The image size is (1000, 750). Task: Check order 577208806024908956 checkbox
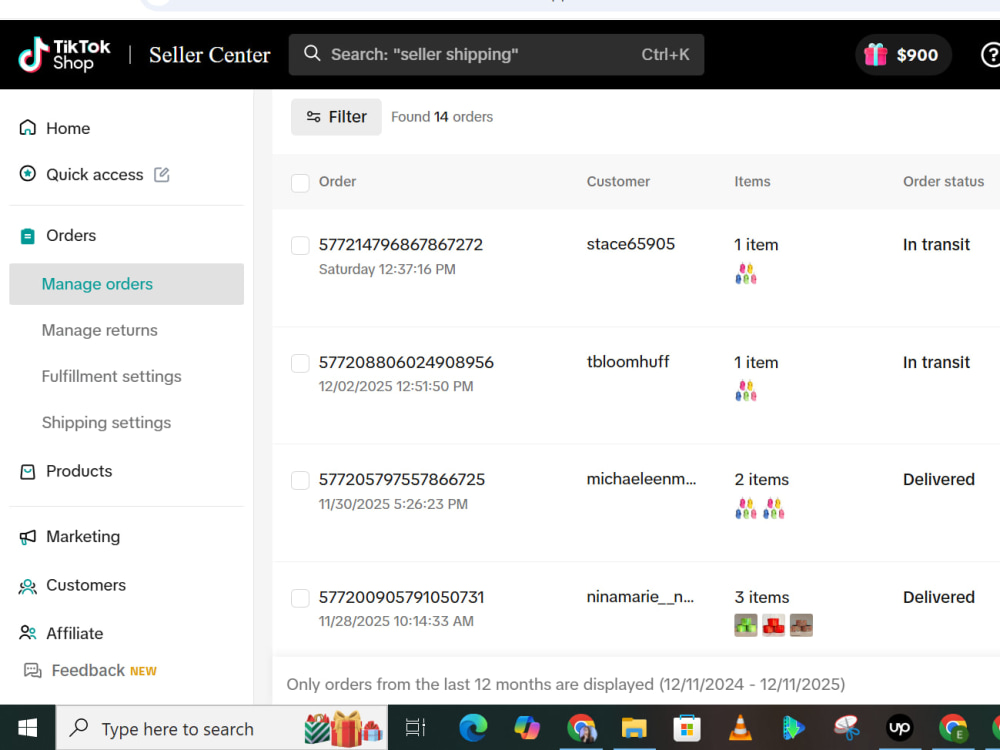point(300,363)
